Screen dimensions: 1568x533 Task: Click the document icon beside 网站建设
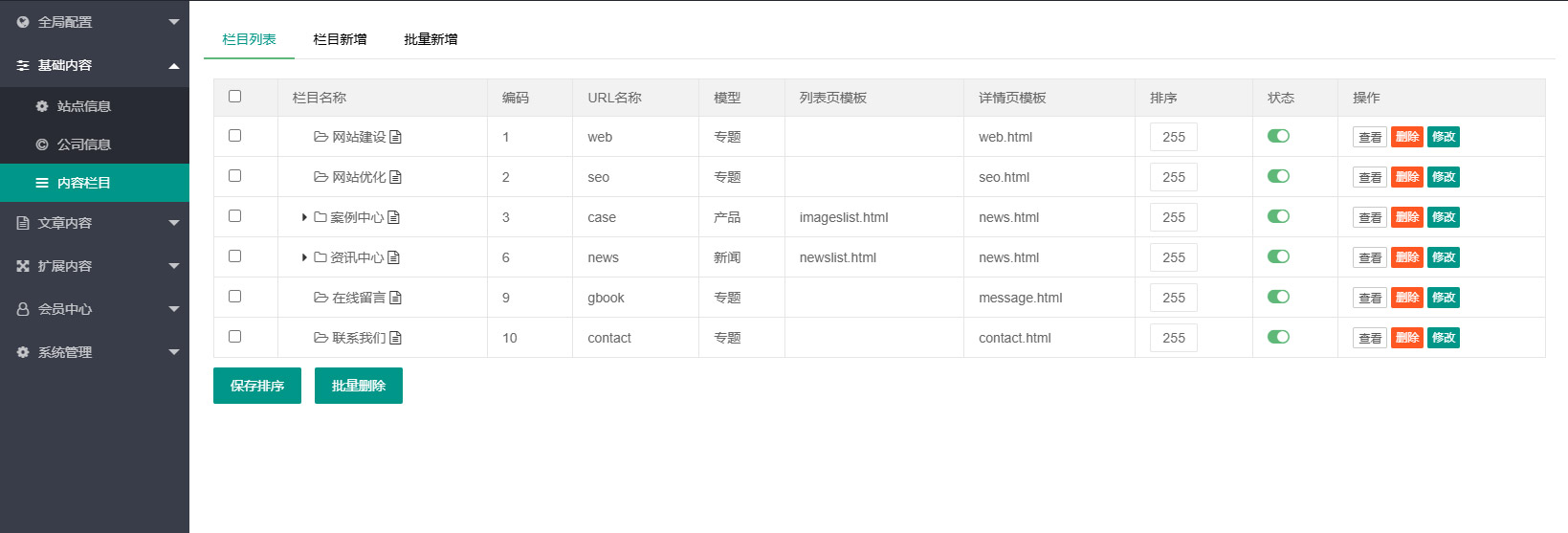pos(395,137)
